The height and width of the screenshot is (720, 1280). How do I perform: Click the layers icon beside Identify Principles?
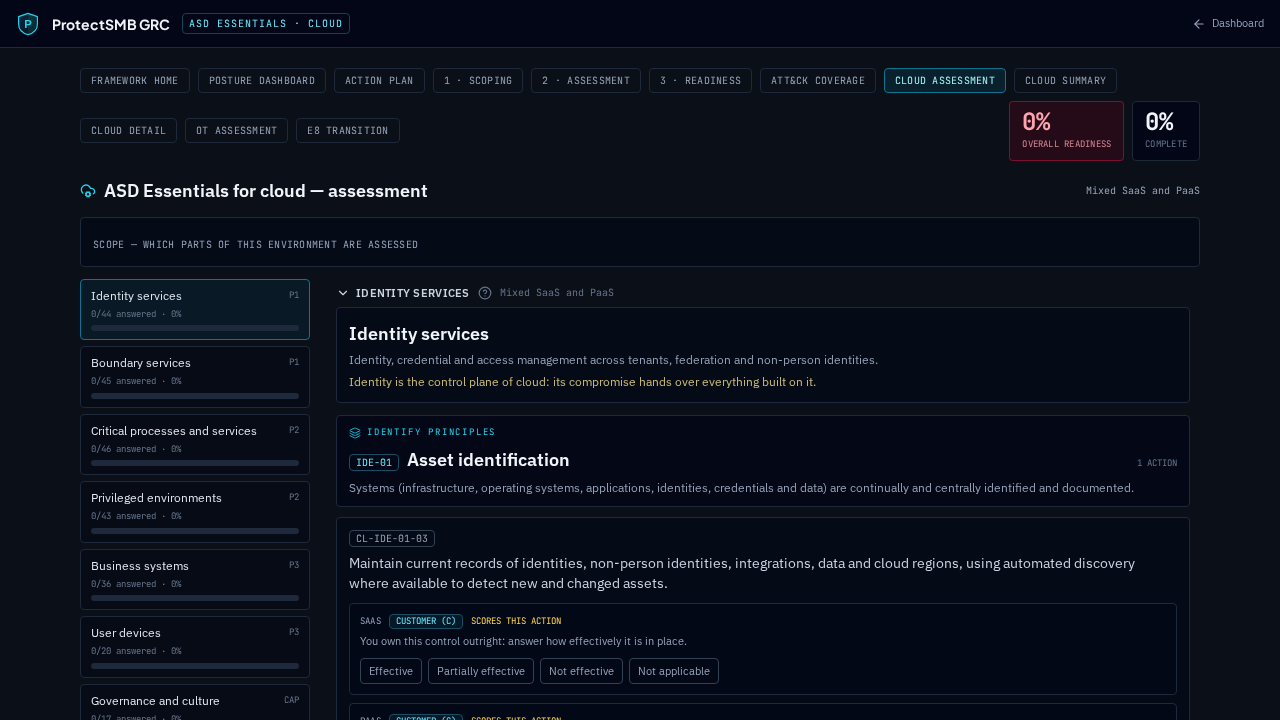coord(355,433)
